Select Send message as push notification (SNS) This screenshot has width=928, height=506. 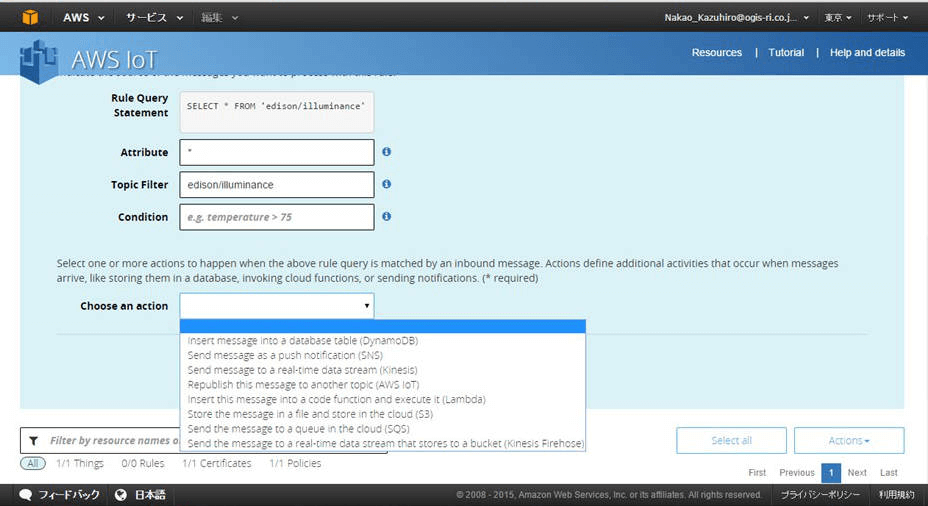click(x=382, y=356)
